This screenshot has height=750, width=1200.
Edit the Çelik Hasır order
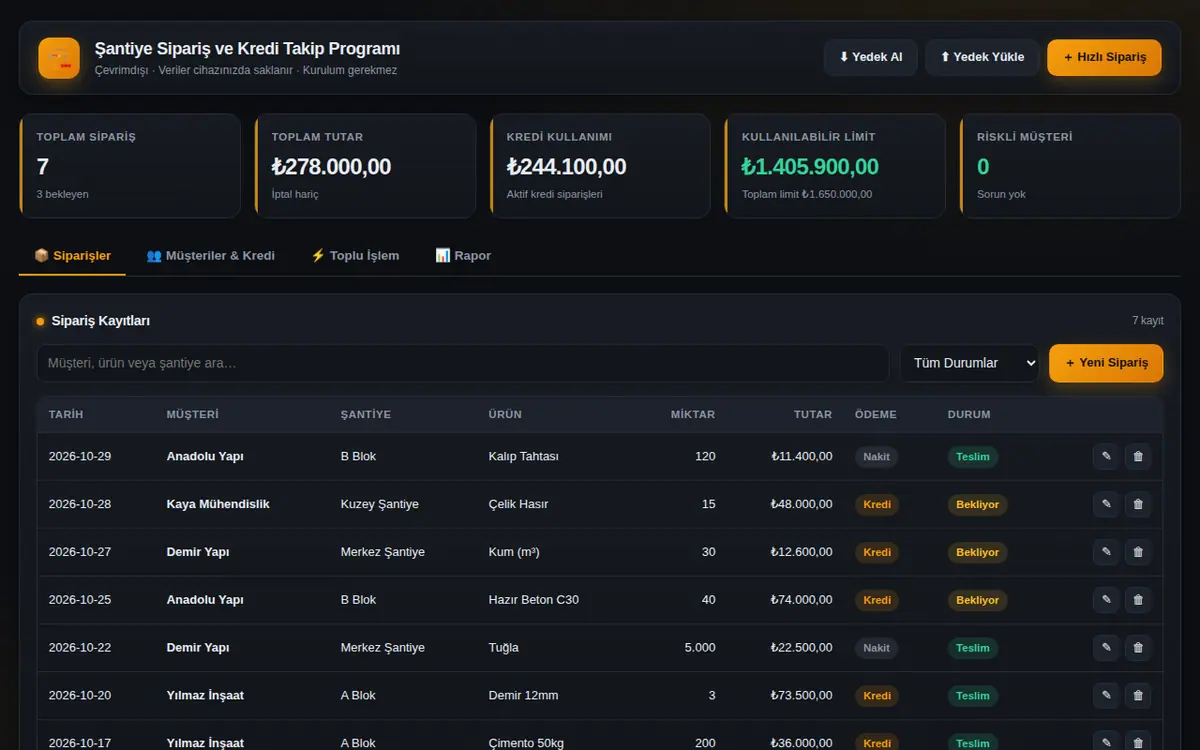1106,504
